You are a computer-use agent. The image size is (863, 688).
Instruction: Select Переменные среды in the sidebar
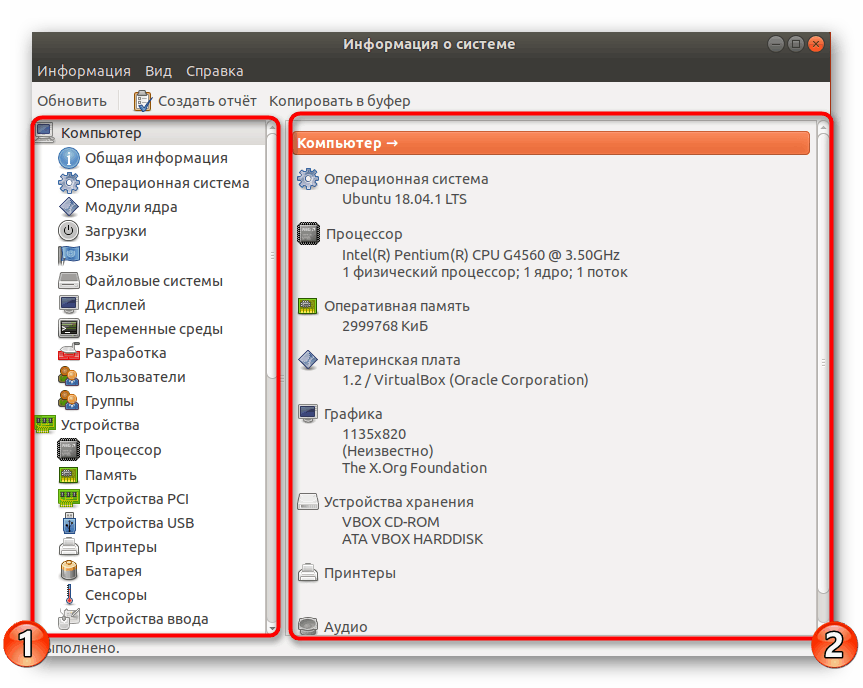[x=154, y=329]
